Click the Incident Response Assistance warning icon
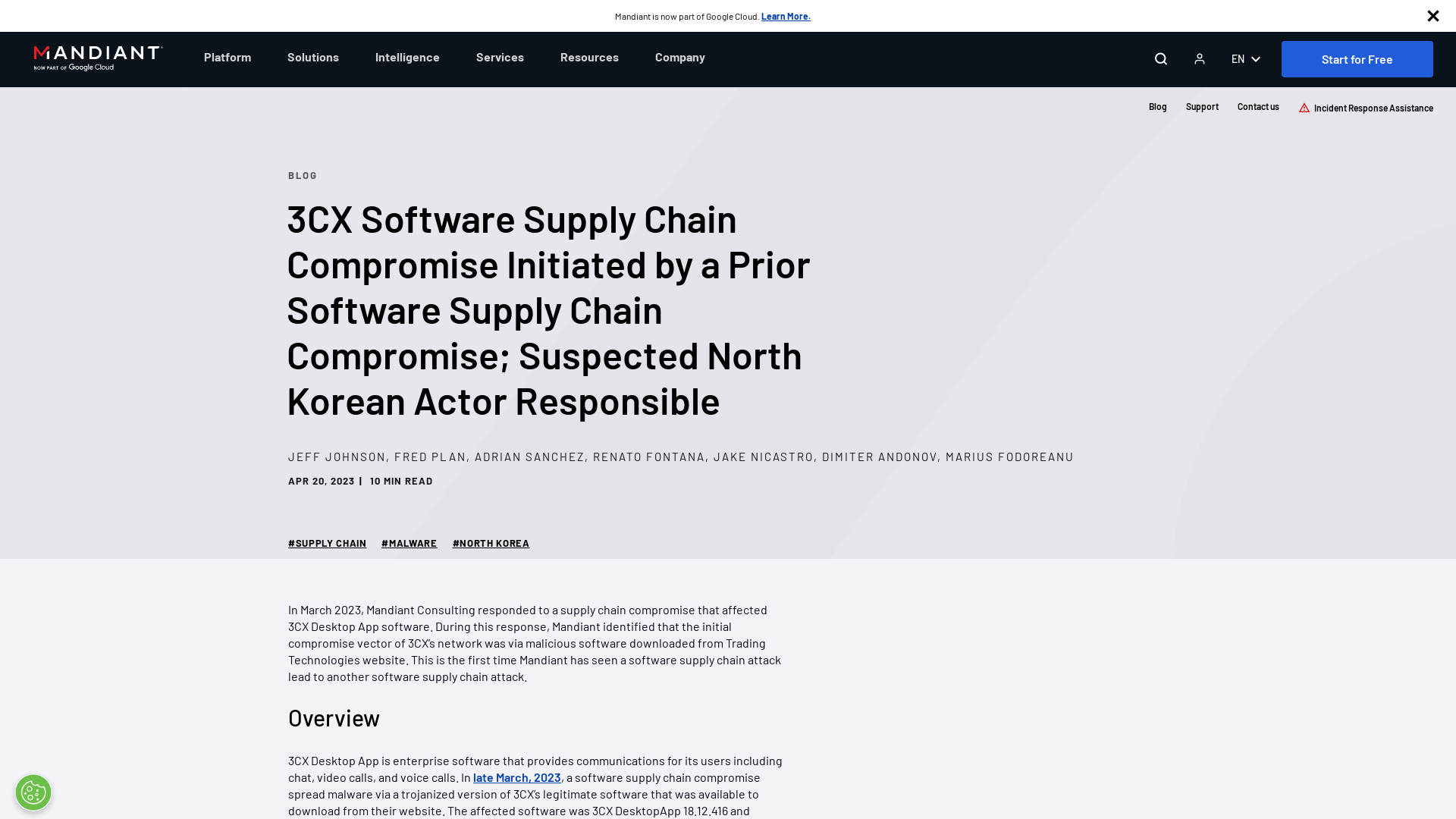The image size is (1456, 819). (x=1303, y=107)
